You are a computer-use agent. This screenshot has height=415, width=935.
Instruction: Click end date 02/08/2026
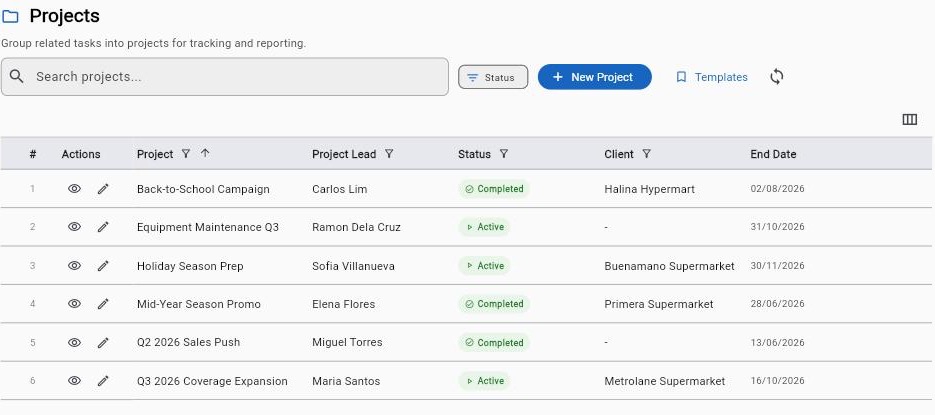click(x=777, y=189)
